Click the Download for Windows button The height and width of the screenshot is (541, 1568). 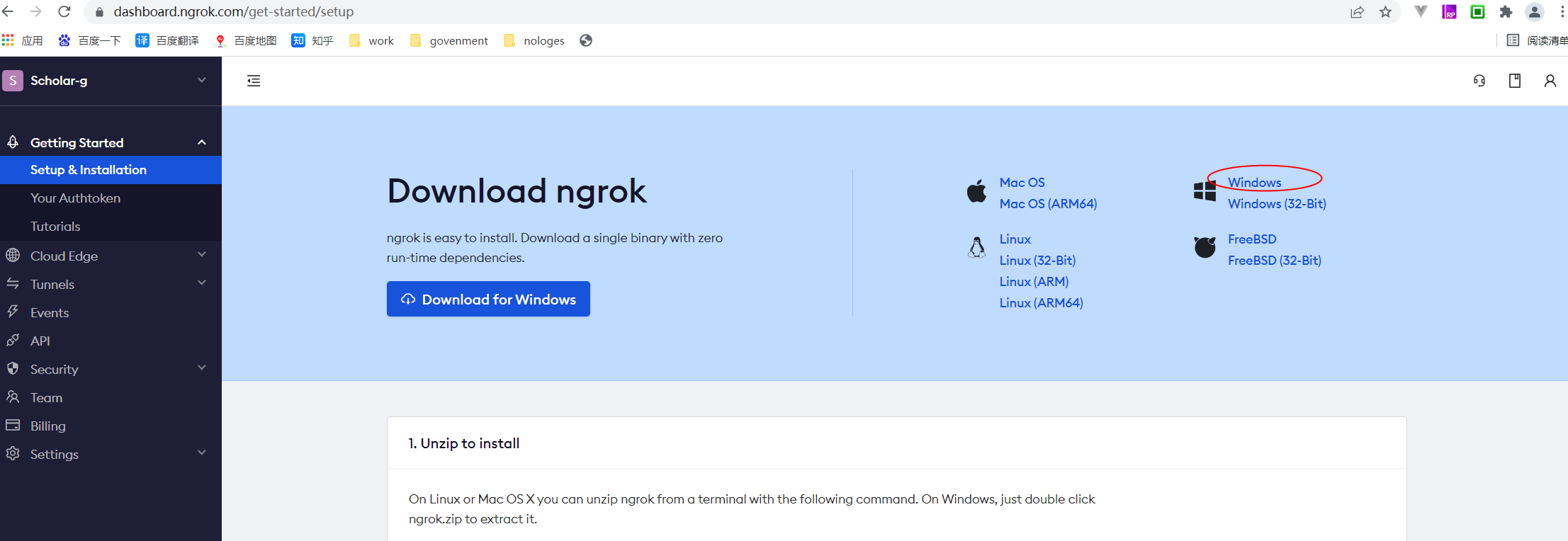488,299
